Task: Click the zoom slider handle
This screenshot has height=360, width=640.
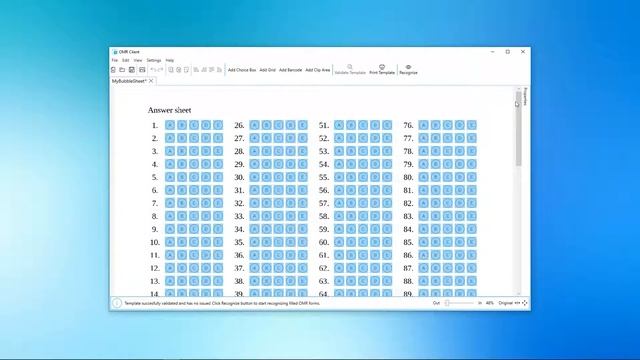Action: [447, 303]
